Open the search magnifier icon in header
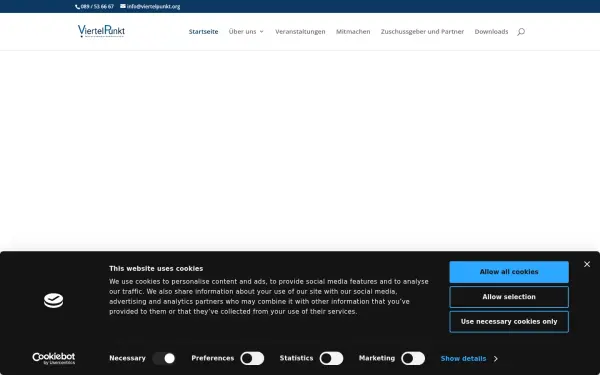 tap(521, 32)
